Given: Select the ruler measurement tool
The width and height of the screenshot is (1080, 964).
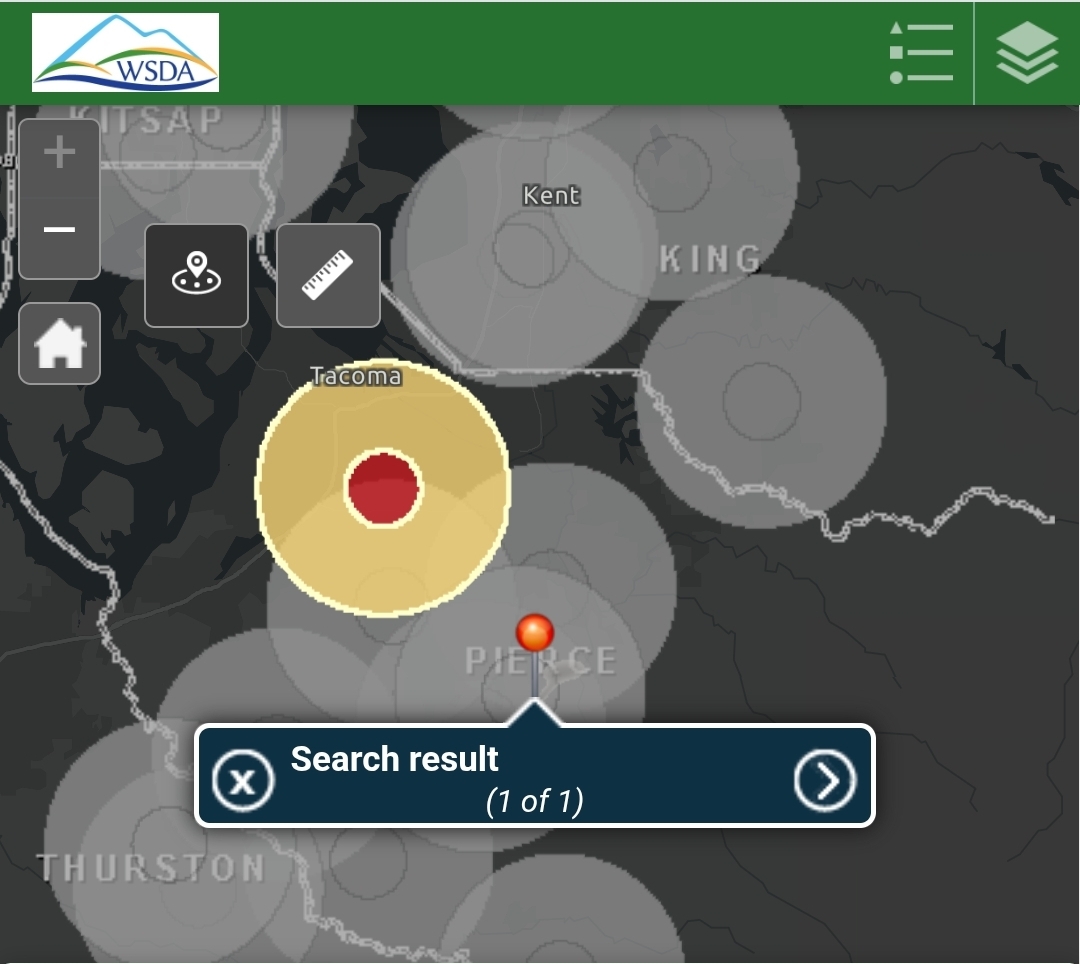Looking at the screenshot, I should point(328,275).
